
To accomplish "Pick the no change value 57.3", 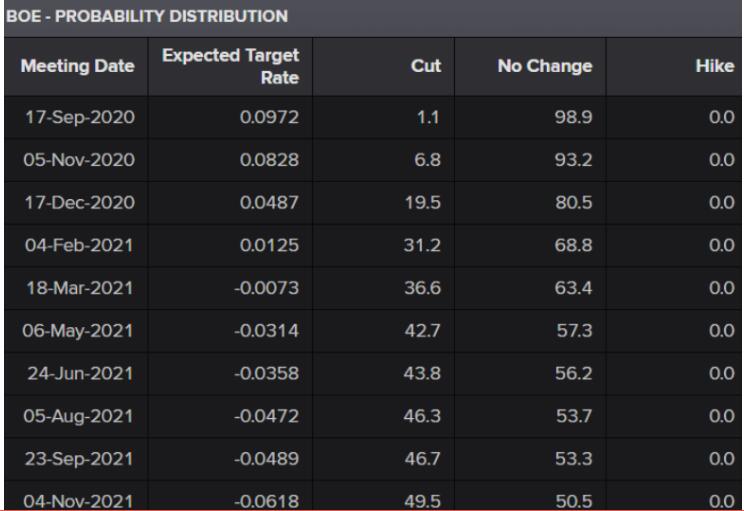I will pyautogui.click(x=575, y=331).
